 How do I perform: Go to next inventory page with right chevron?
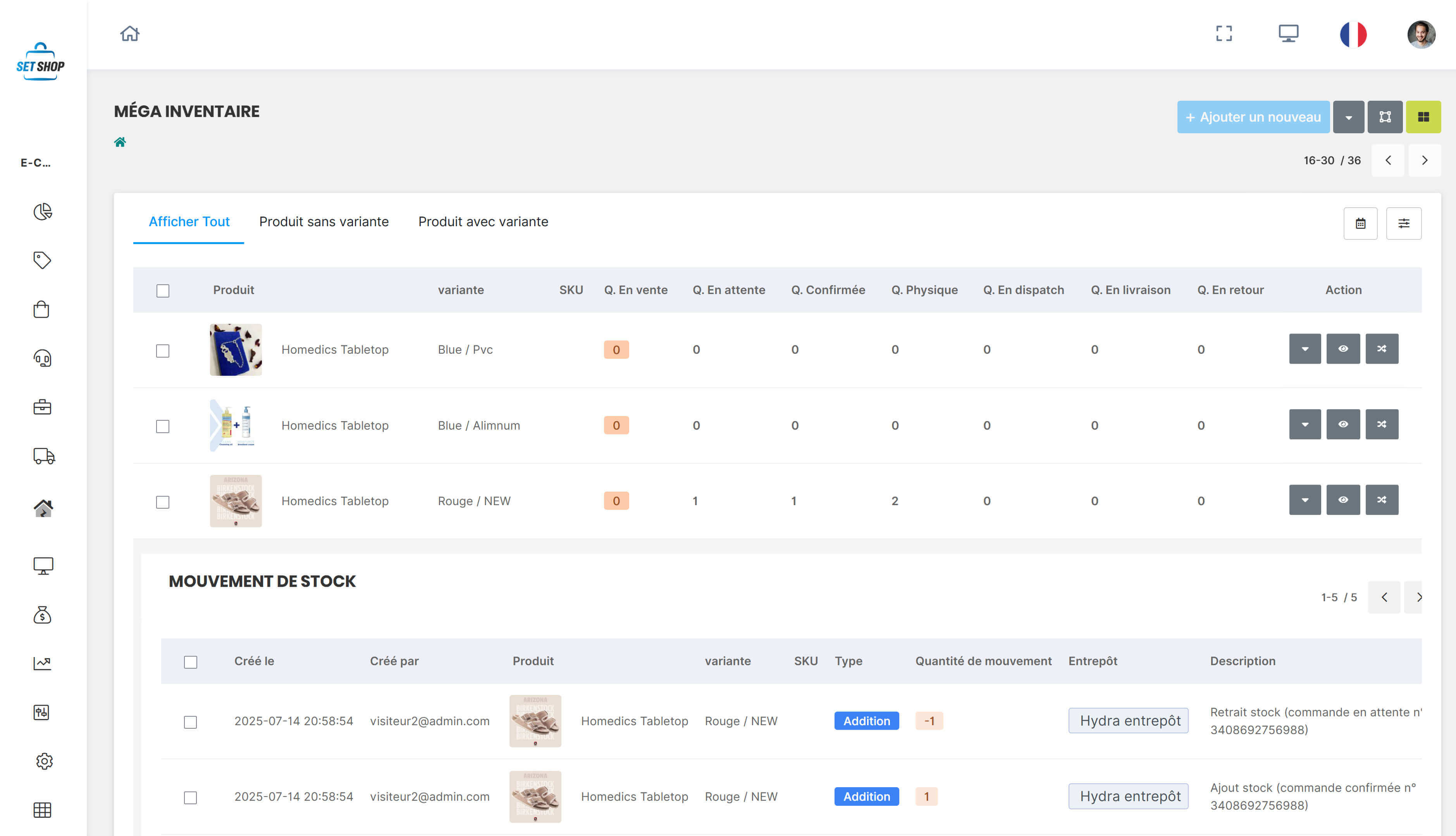[1425, 160]
